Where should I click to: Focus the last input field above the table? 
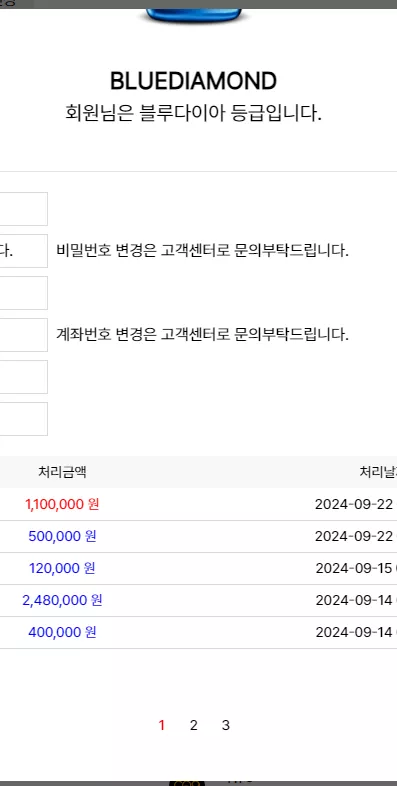click(24, 419)
